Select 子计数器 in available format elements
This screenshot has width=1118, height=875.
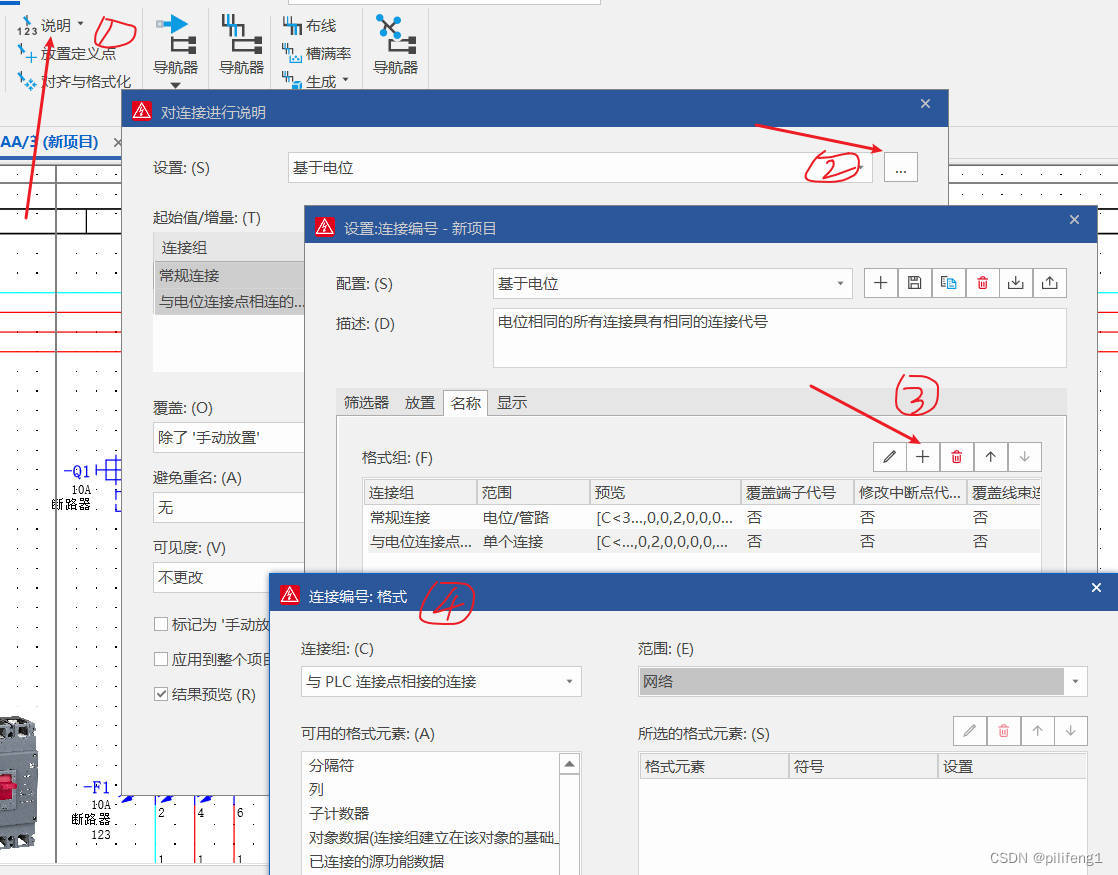[339, 813]
